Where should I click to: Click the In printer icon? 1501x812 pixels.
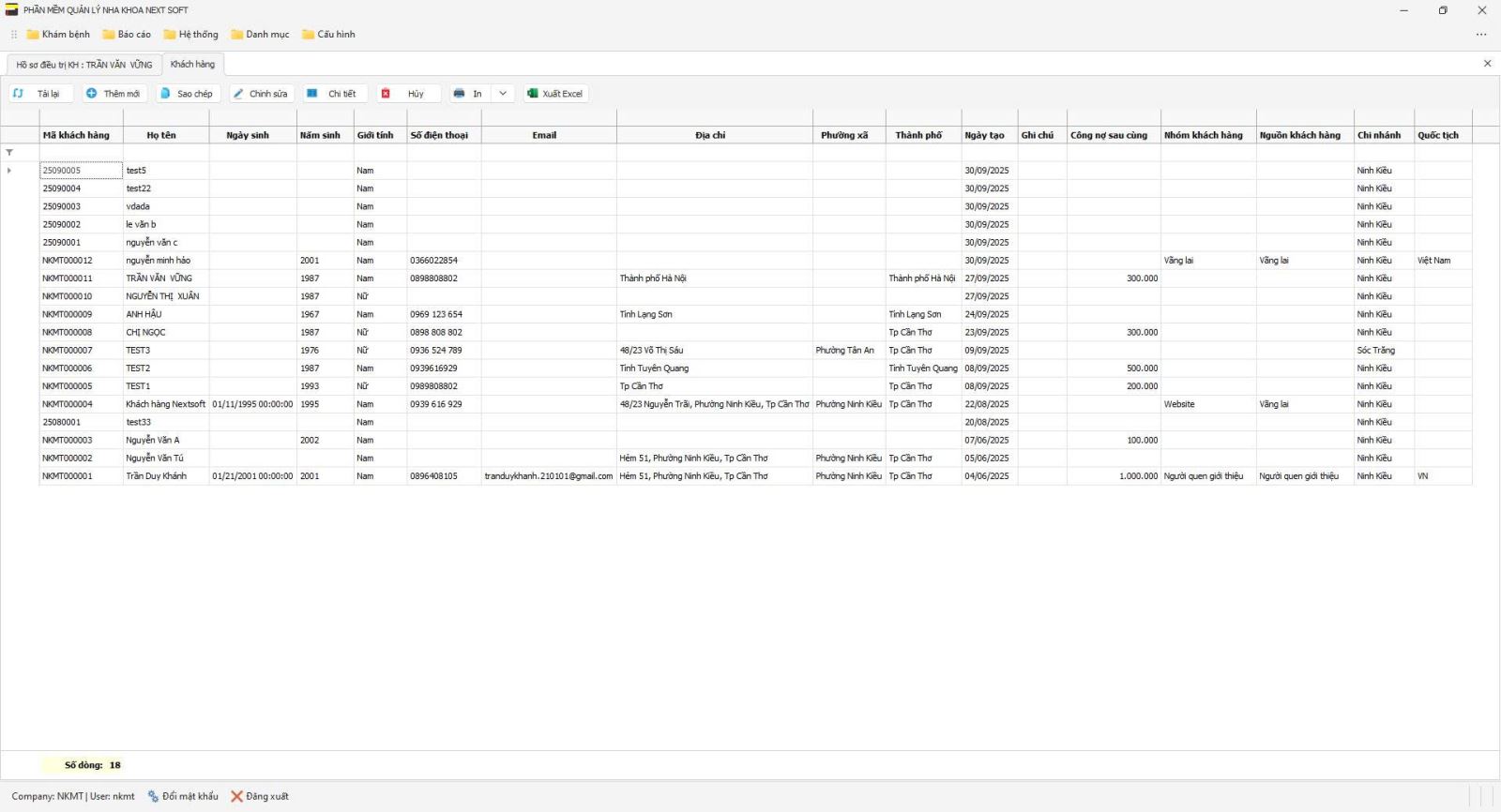460,94
